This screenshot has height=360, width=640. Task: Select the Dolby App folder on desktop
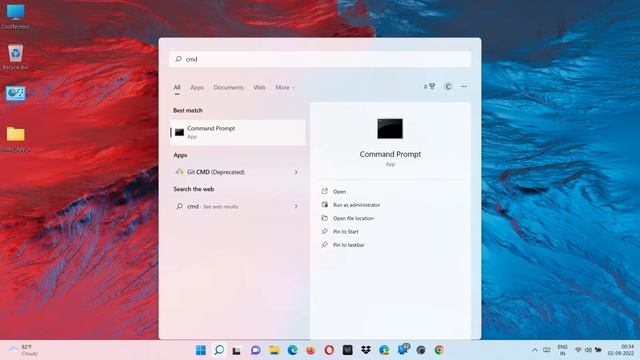(16, 139)
